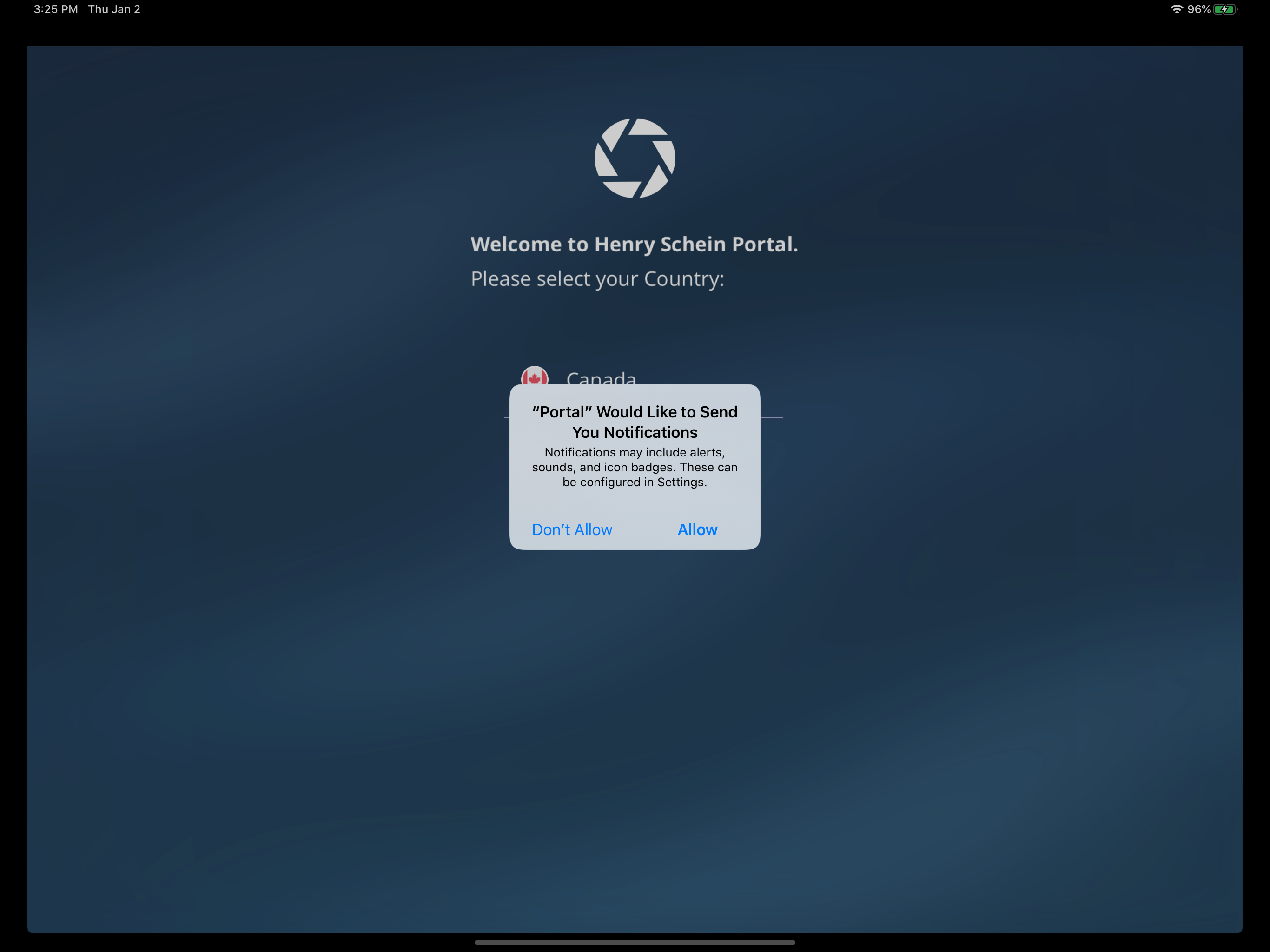Tap the Canada flag icon
This screenshot has width=1270, height=952.
(535, 376)
